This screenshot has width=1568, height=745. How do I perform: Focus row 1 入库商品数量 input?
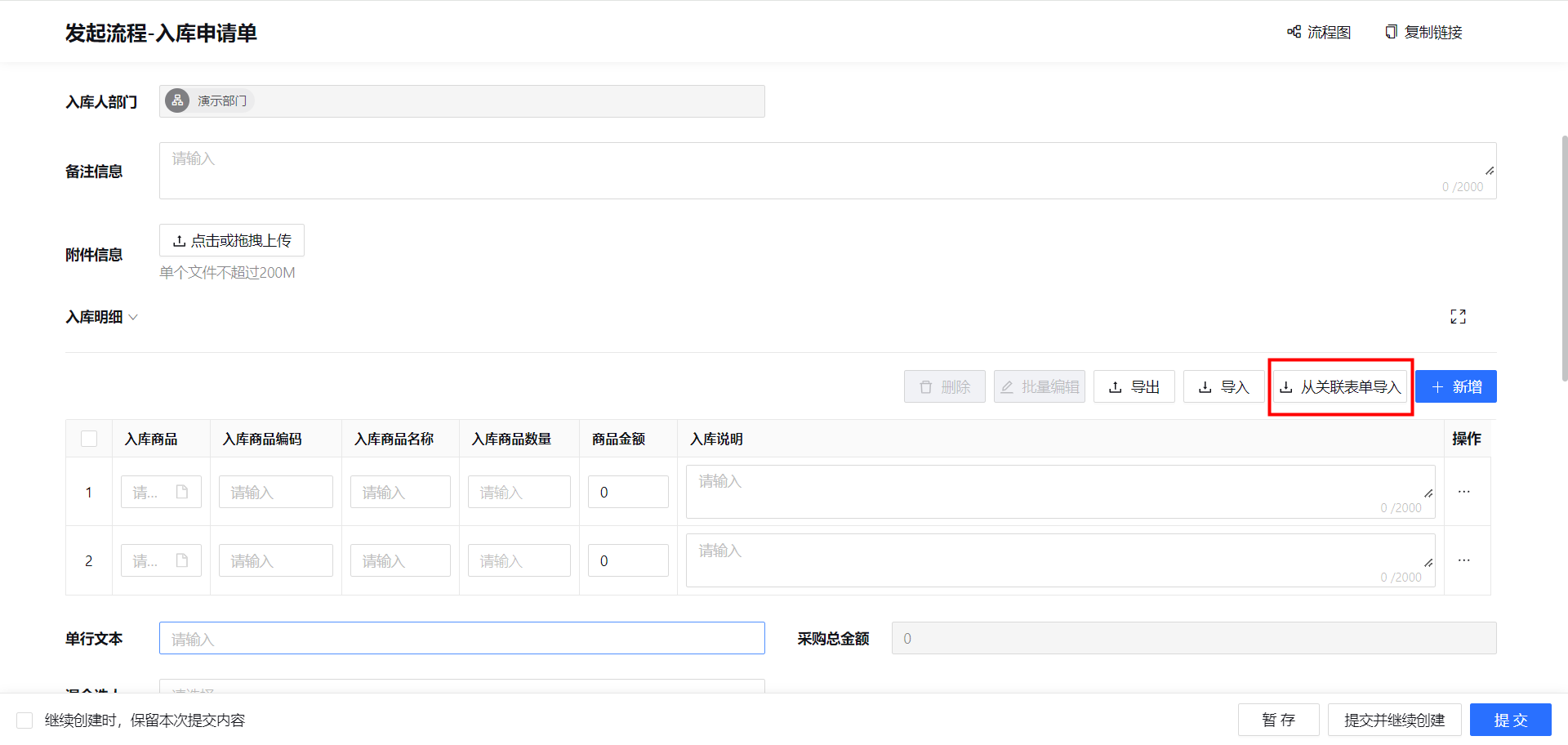click(519, 492)
